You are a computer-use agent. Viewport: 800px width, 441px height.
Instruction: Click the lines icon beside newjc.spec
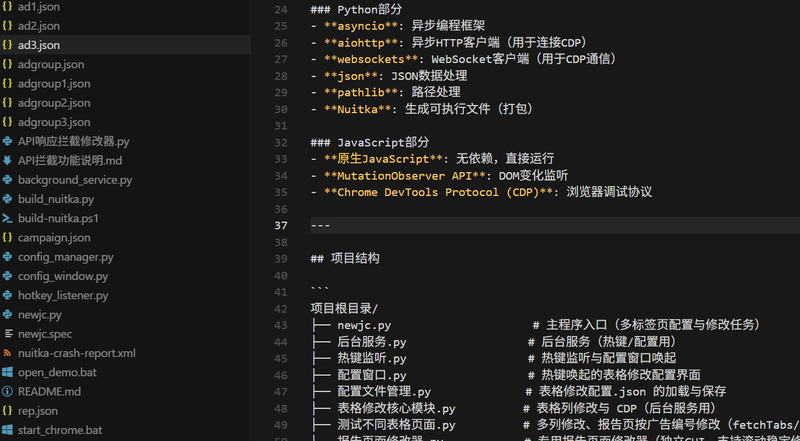[x=7, y=334]
